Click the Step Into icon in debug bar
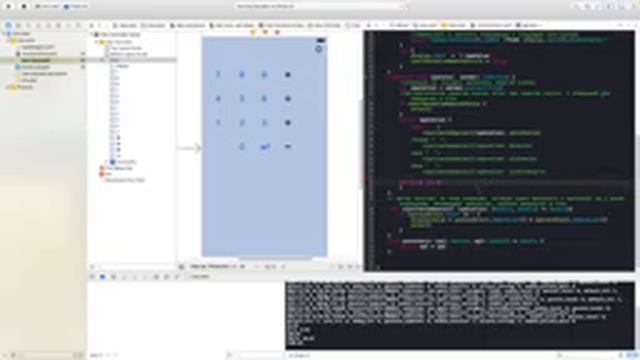Image resolution: width=640 pixels, height=360 pixels. coord(135,277)
